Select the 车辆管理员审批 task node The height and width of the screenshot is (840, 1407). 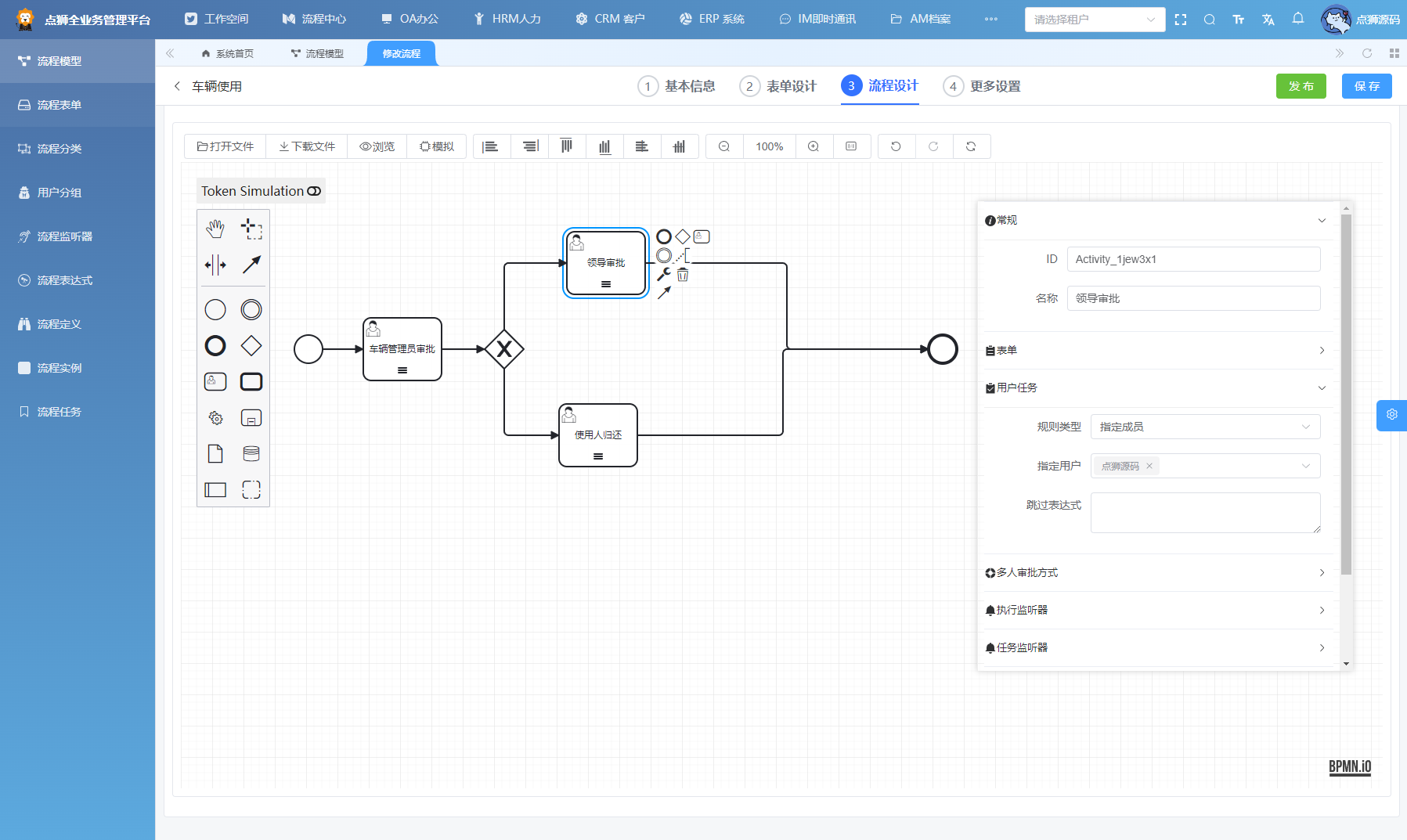point(402,349)
